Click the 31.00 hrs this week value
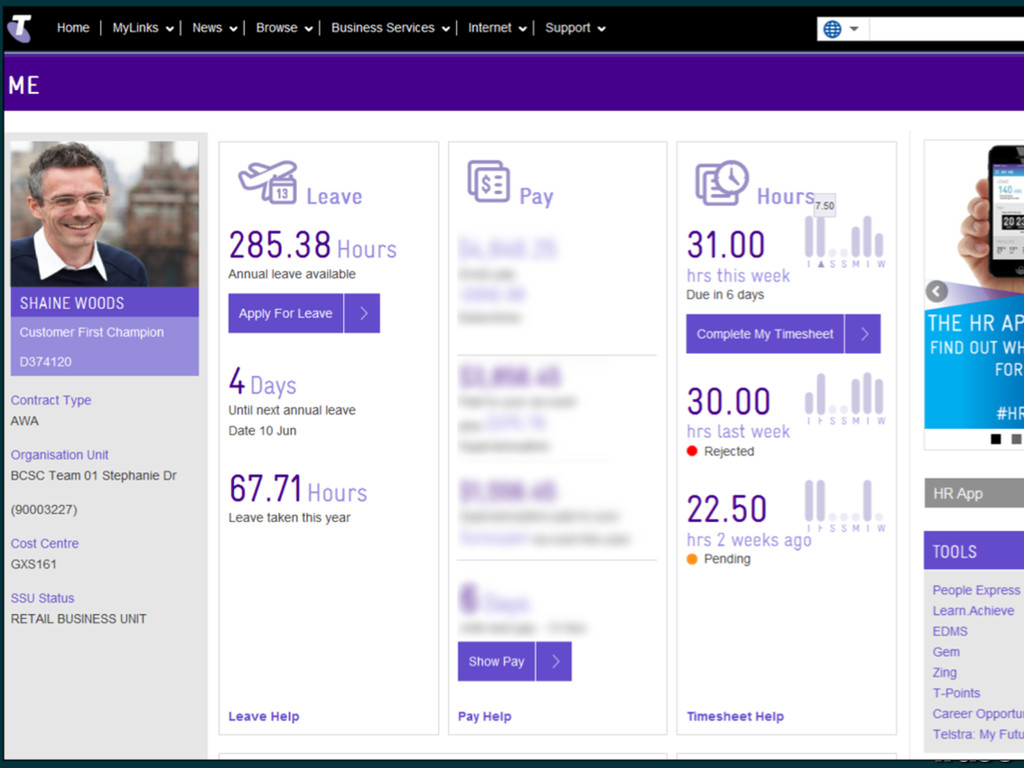The width and height of the screenshot is (1024, 768). coord(726,245)
